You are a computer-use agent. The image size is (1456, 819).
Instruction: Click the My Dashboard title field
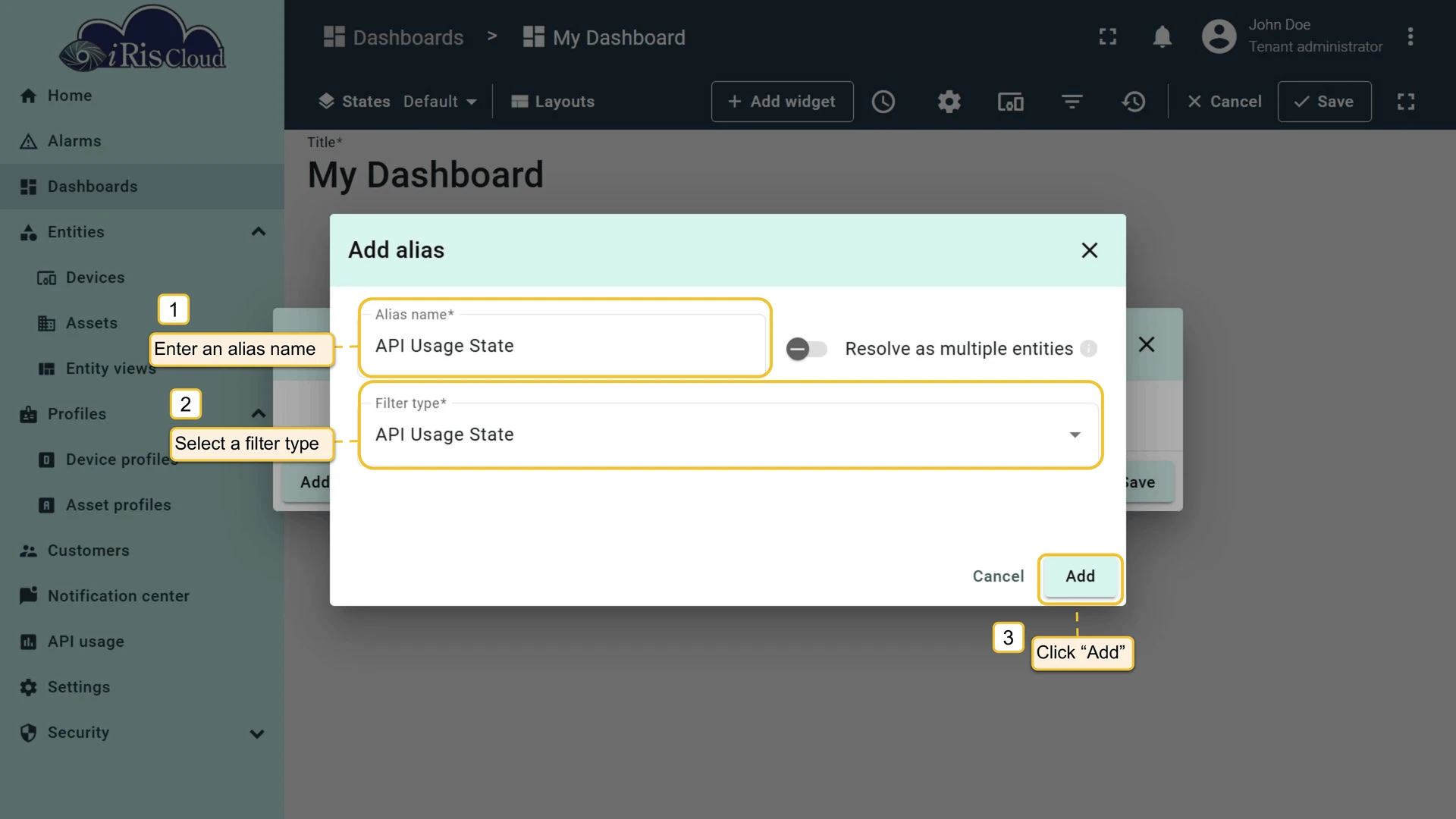click(x=425, y=175)
